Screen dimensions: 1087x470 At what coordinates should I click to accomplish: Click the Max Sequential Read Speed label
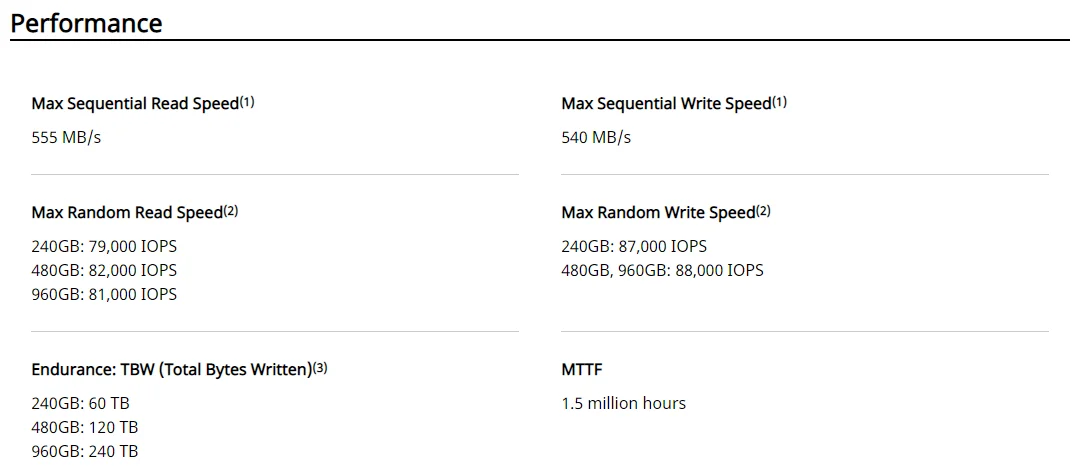pyautogui.click(x=135, y=104)
